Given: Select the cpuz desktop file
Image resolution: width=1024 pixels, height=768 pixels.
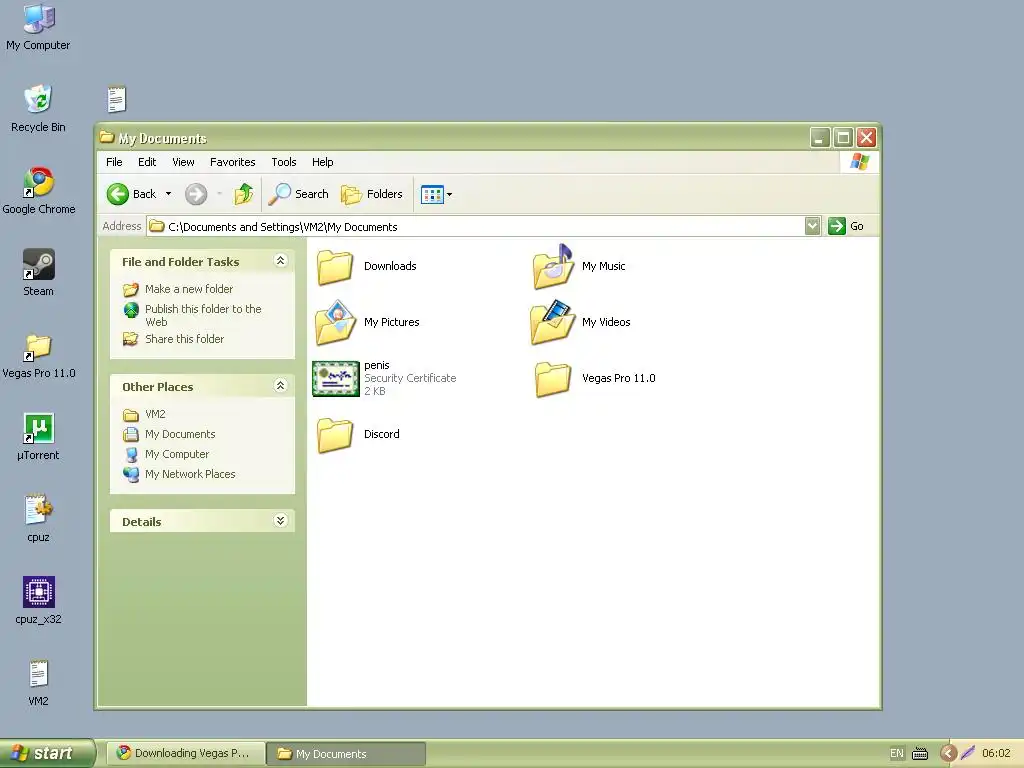Looking at the screenshot, I should pos(39,519).
